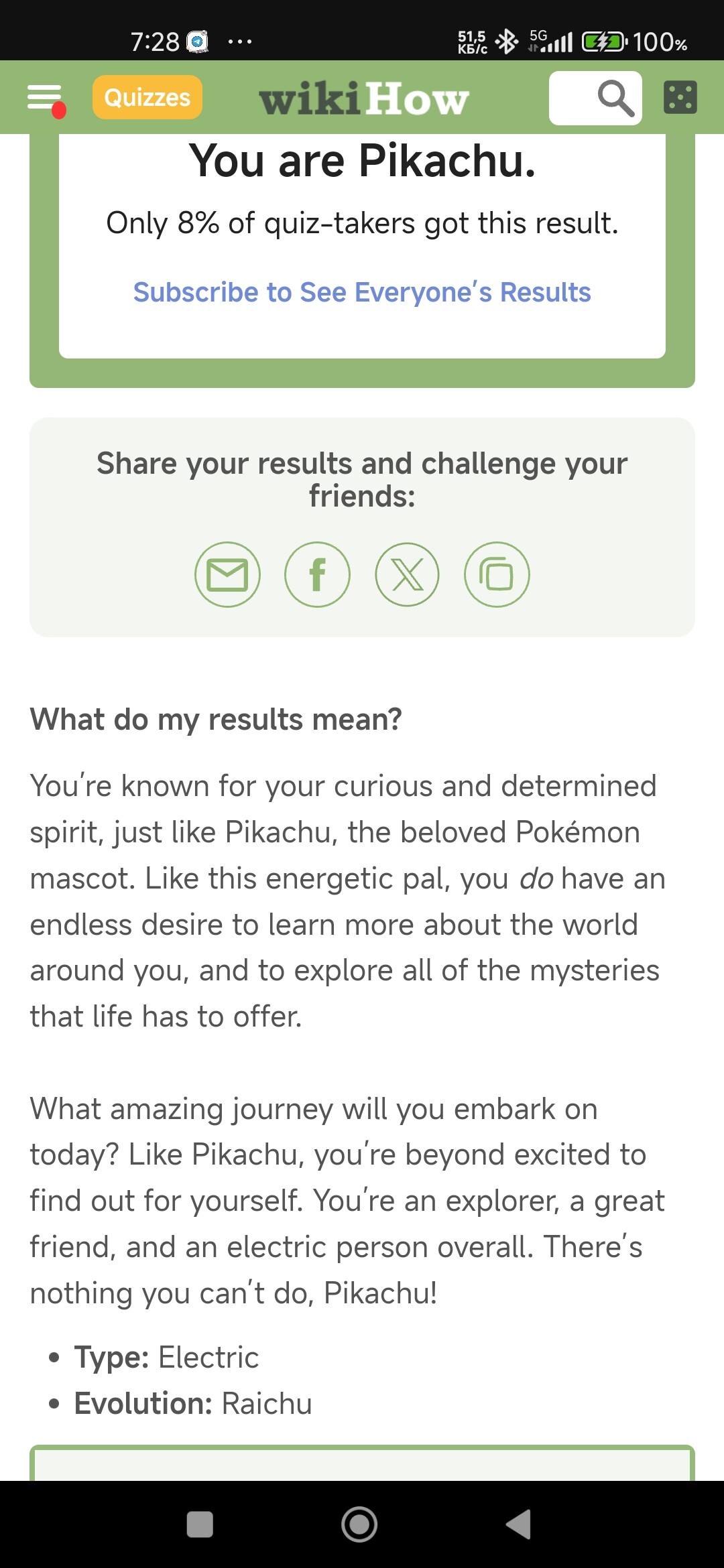Copy the results link icon
724x1568 pixels.
[x=497, y=575]
